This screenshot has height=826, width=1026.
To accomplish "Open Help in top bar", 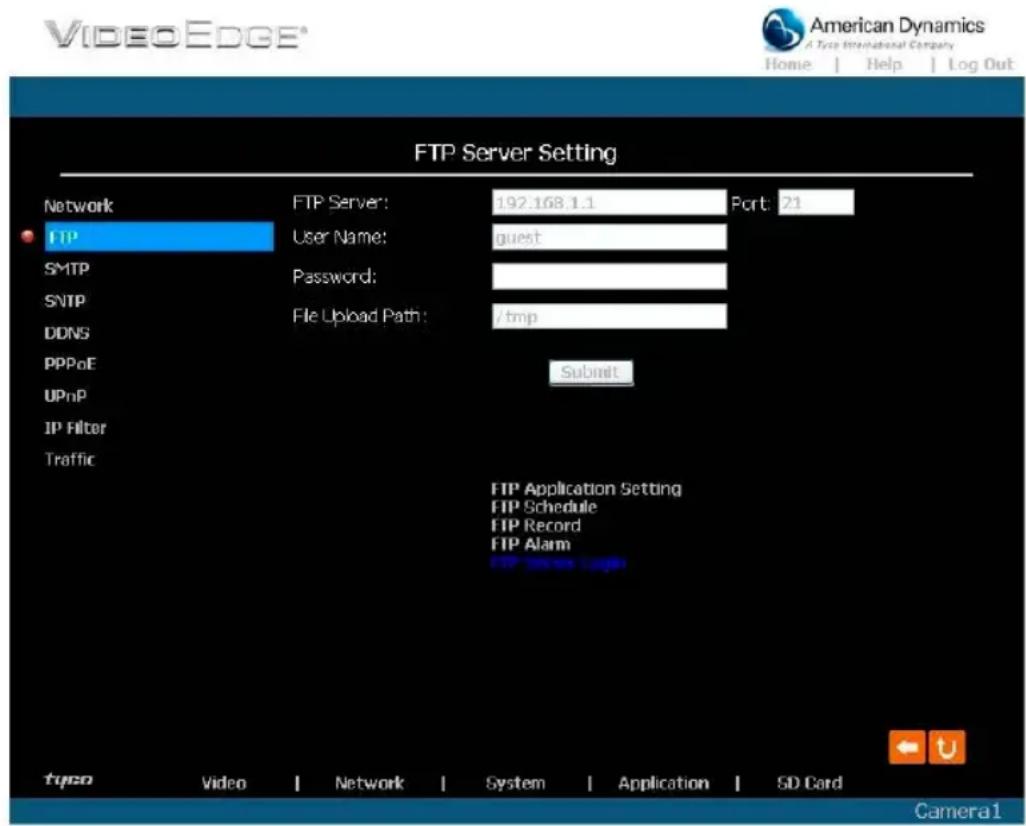I will click(x=884, y=64).
